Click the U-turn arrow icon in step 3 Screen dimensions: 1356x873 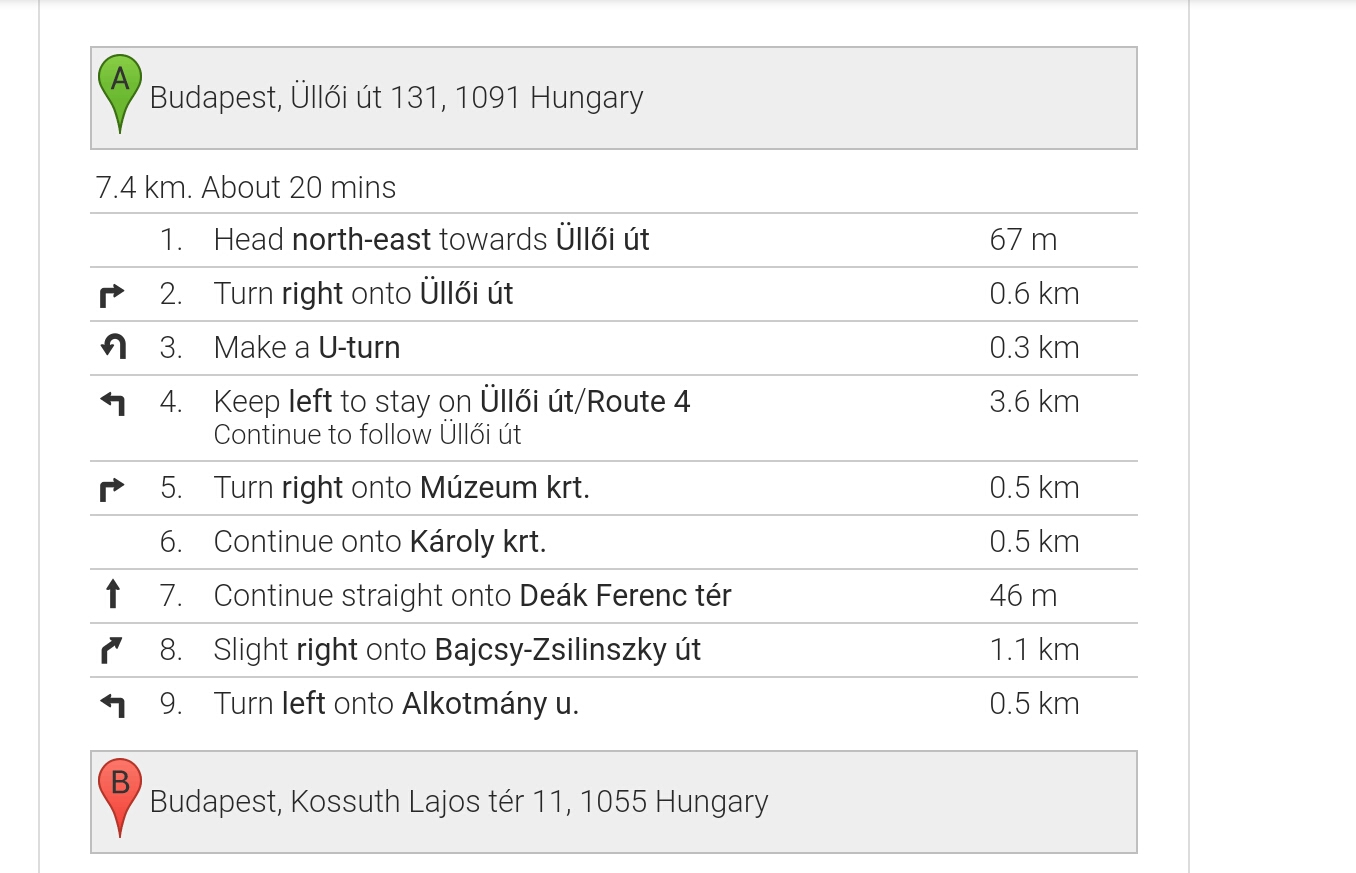tap(113, 347)
